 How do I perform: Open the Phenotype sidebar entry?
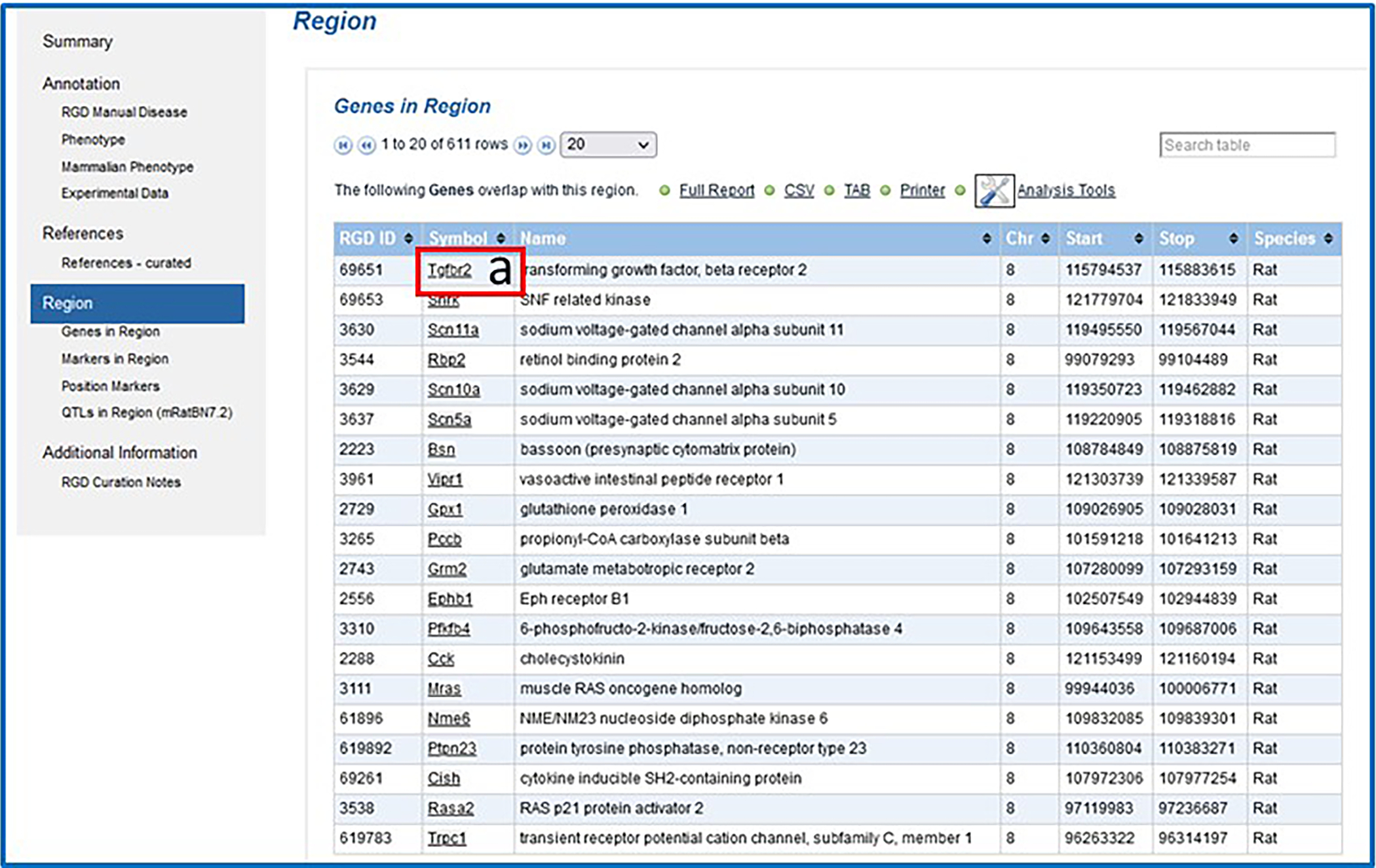[x=93, y=140]
